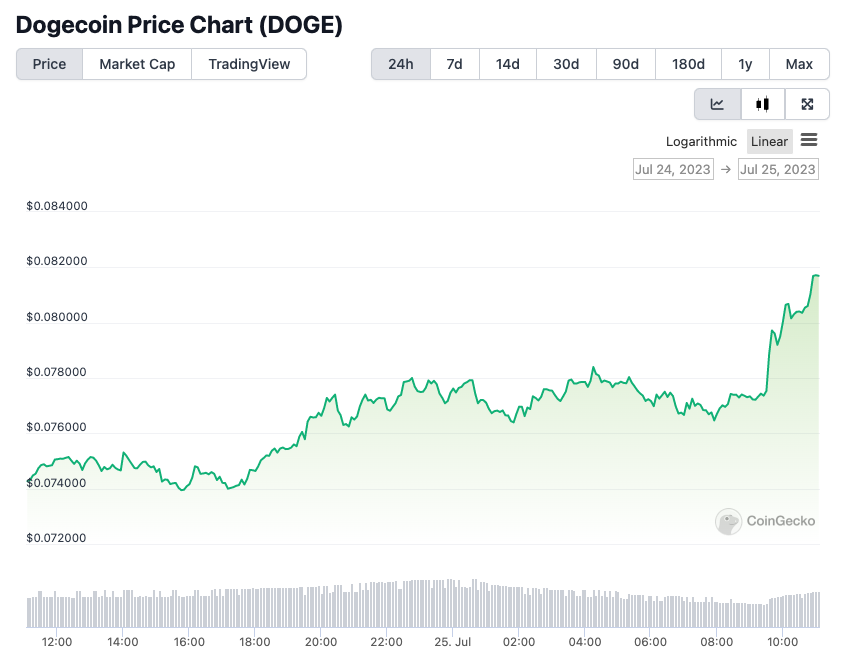The image size is (844, 668).
Task: Switch to the candlestick chart icon
Action: (763, 104)
